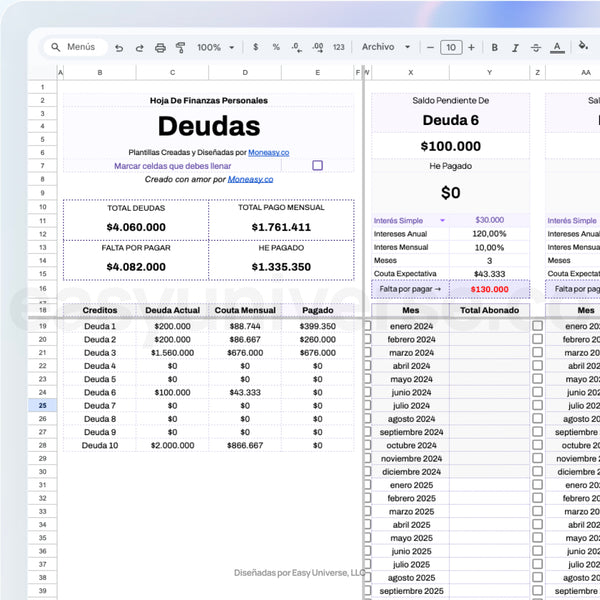Apply strikethrough formatting in the toolbar
600x600 pixels.
click(536, 47)
